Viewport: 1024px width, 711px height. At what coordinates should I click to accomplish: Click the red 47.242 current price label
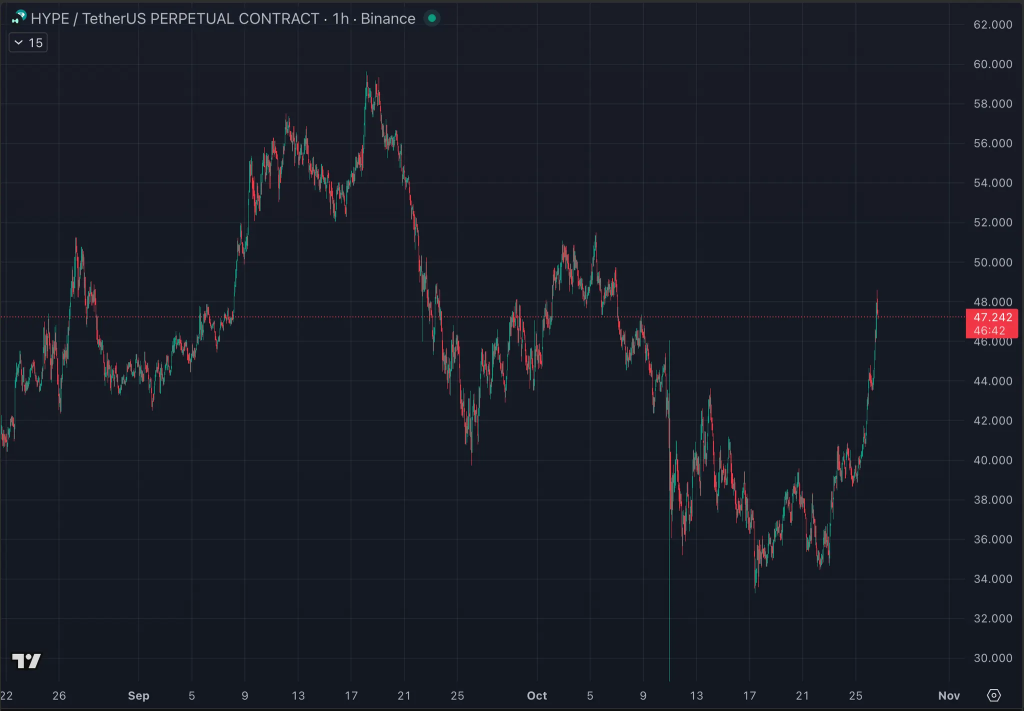991,317
